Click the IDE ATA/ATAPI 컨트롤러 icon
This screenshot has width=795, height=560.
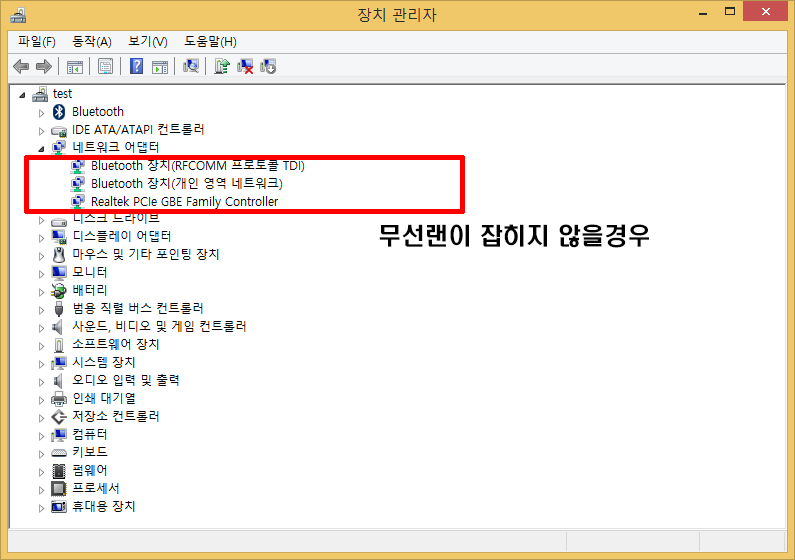59,130
